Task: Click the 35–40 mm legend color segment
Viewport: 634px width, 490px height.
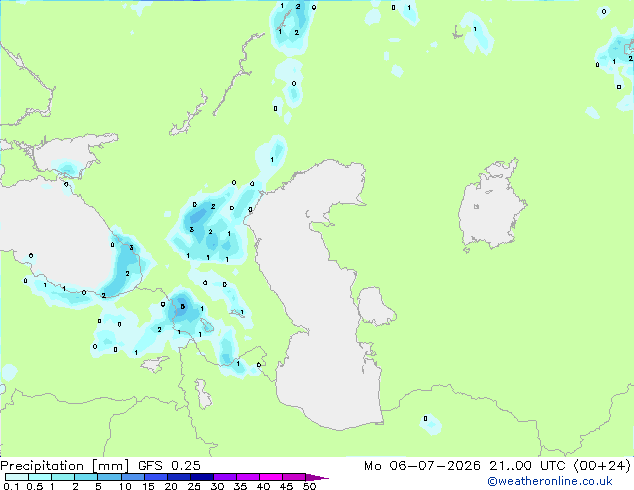Action: pos(247,477)
